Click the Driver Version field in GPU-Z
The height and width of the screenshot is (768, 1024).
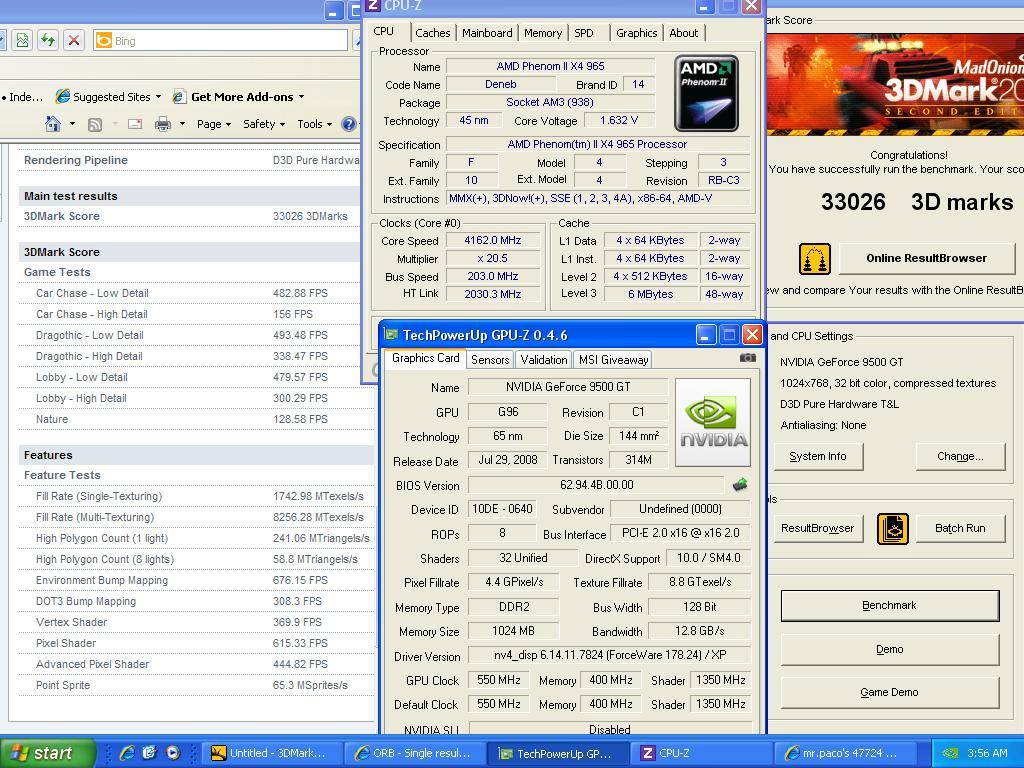pyautogui.click(x=609, y=655)
